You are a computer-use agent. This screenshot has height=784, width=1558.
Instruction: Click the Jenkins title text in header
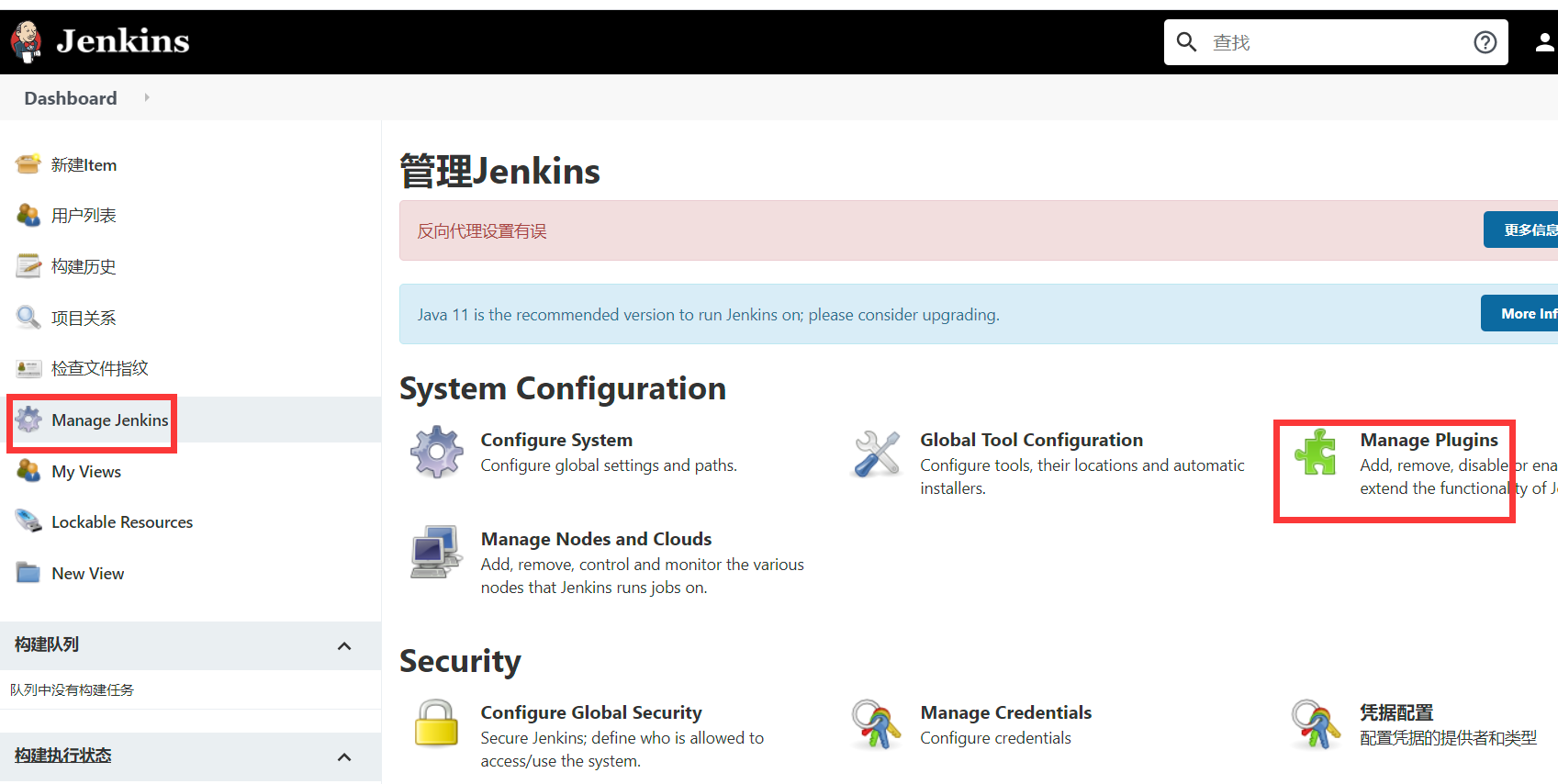pos(123,41)
